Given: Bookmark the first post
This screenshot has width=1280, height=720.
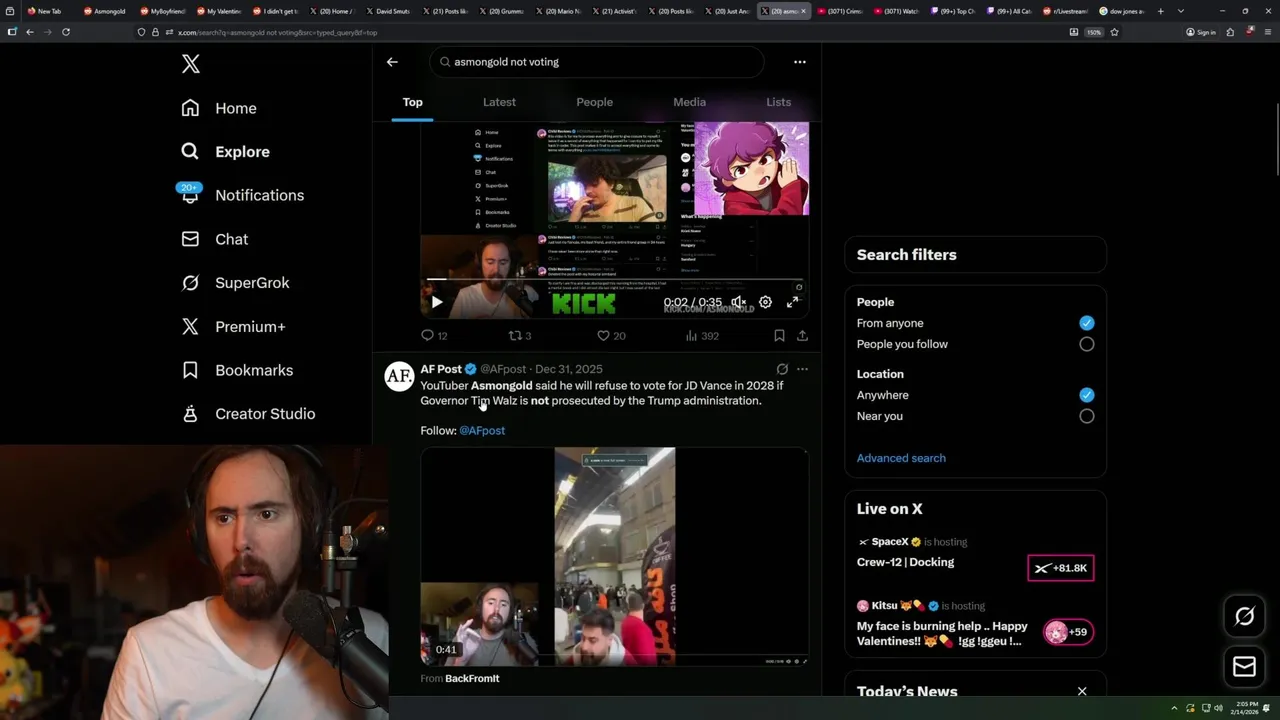Looking at the screenshot, I should (x=779, y=336).
